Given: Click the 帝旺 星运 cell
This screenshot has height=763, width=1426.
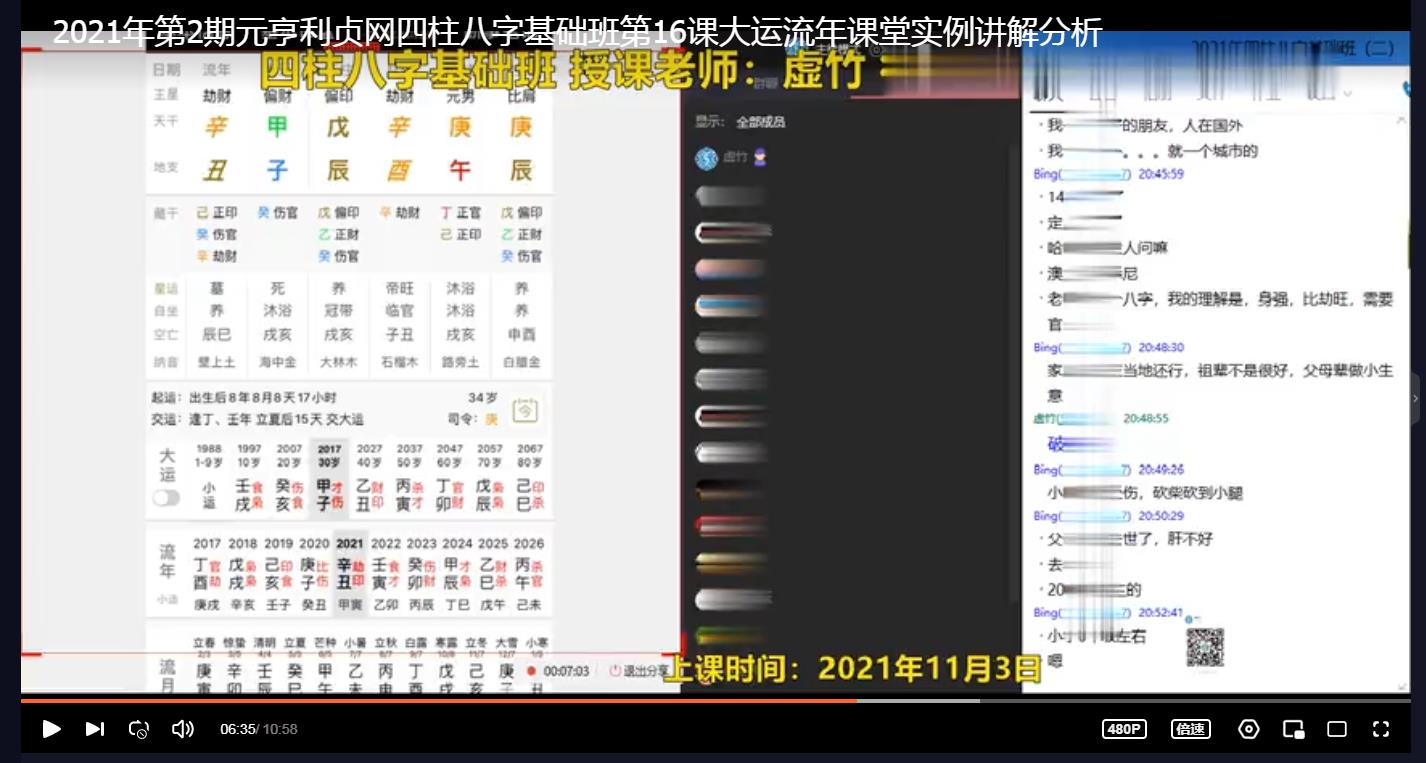Looking at the screenshot, I should pyautogui.click(x=399, y=288).
